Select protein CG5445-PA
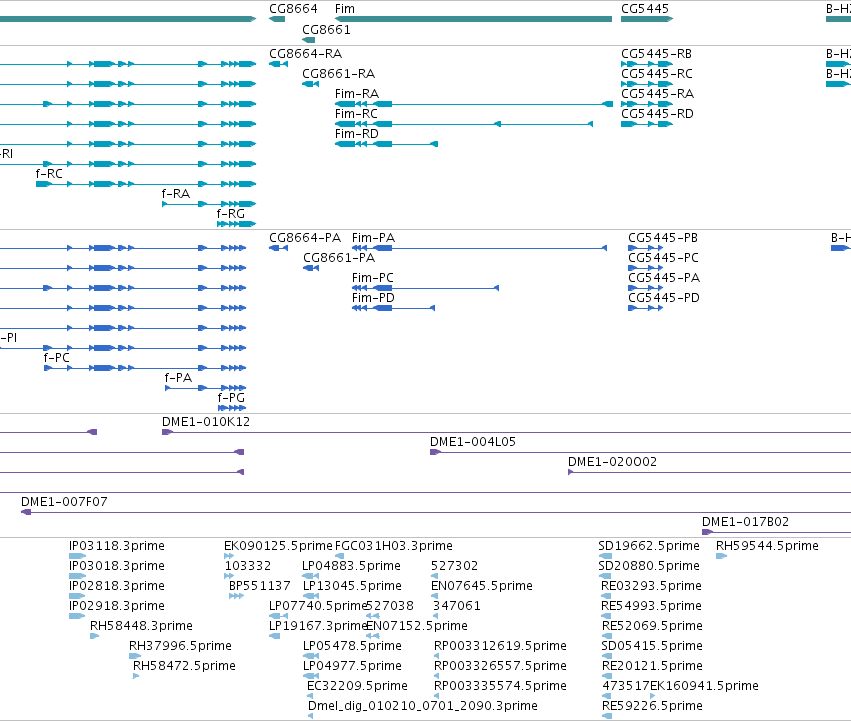 pos(664,277)
